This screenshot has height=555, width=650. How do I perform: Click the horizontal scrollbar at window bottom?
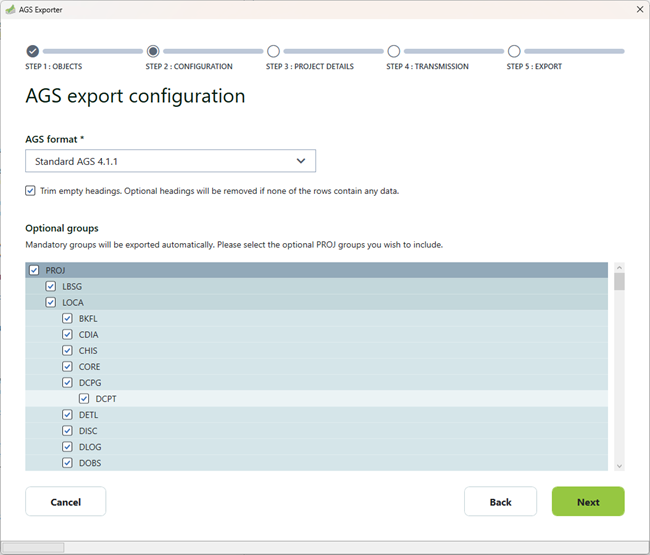point(34,547)
